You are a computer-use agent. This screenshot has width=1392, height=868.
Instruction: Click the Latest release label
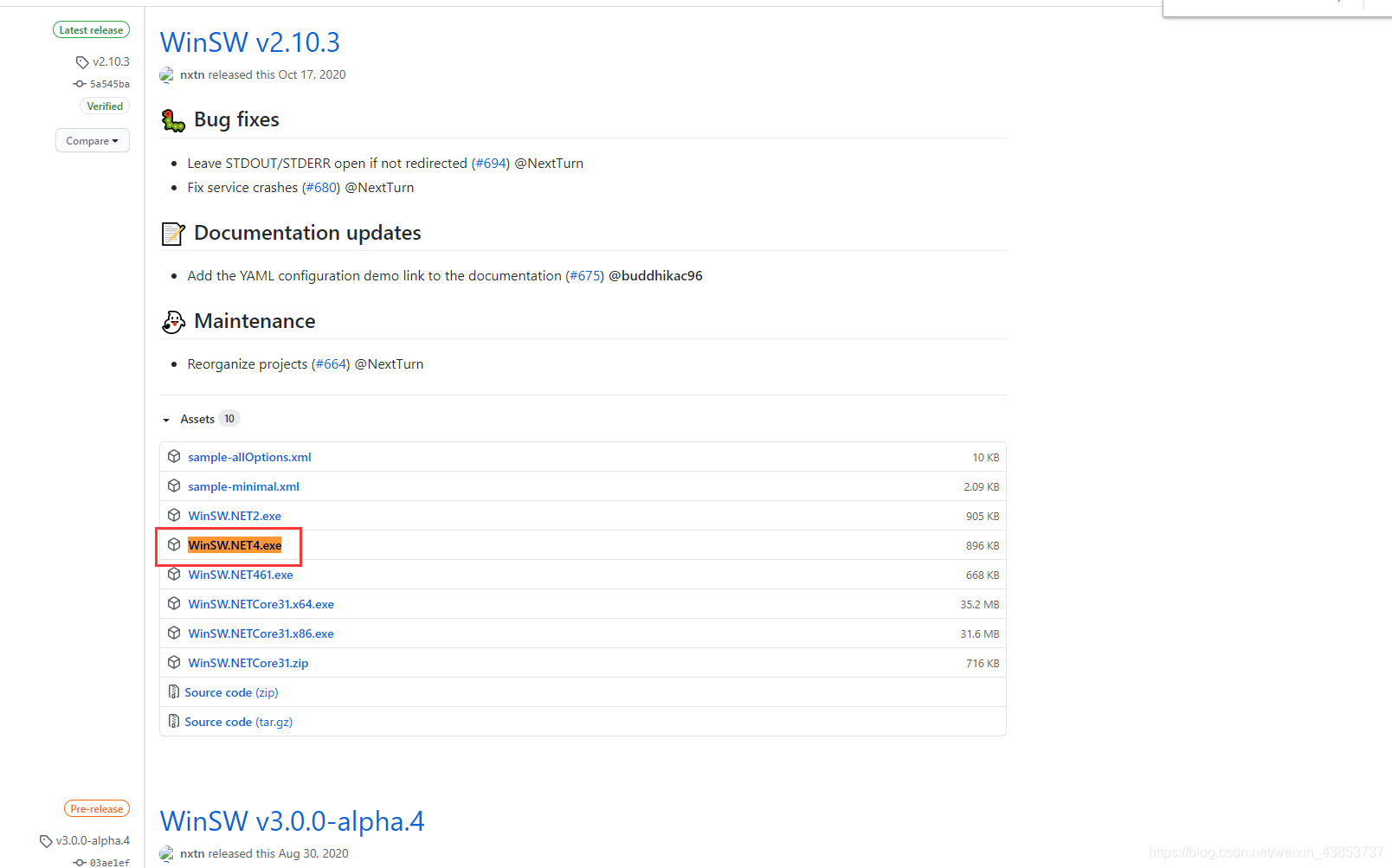[91, 30]
